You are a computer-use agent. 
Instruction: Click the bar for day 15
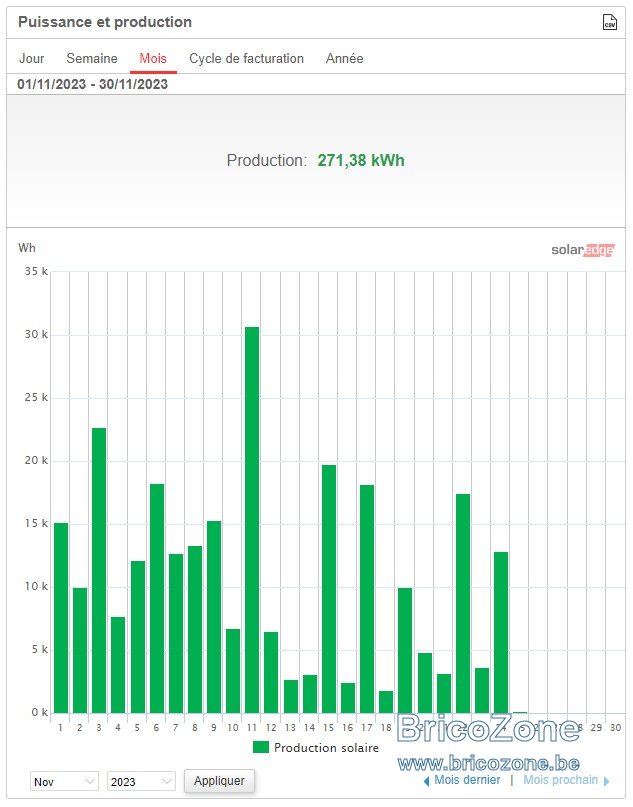click(x=329, y=589)
